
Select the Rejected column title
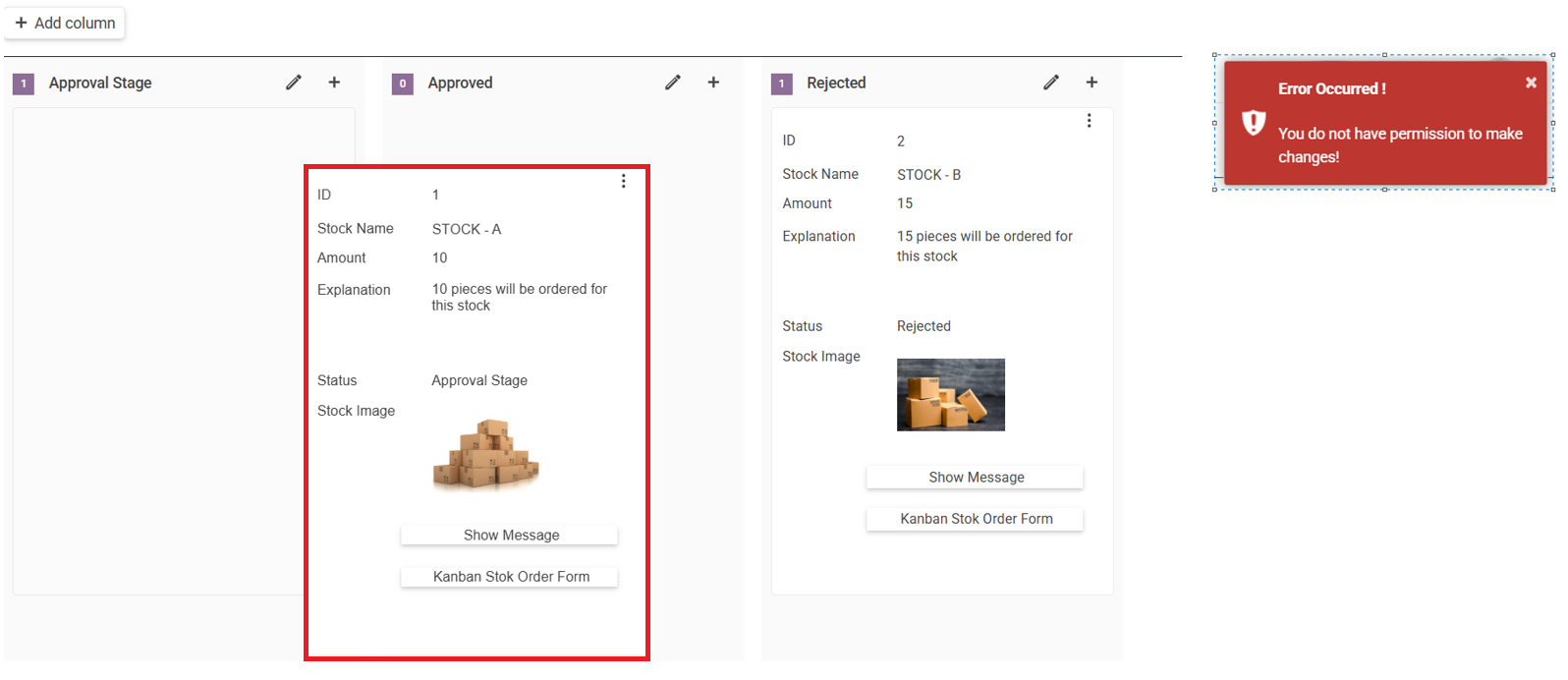coord(836,83)
